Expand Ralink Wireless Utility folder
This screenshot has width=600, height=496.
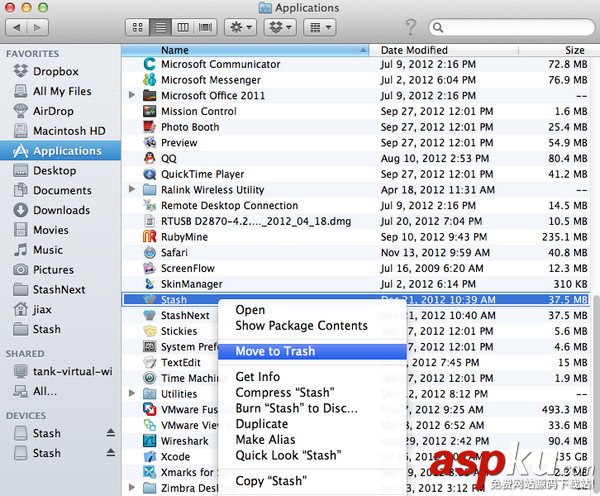click(132, 189)
